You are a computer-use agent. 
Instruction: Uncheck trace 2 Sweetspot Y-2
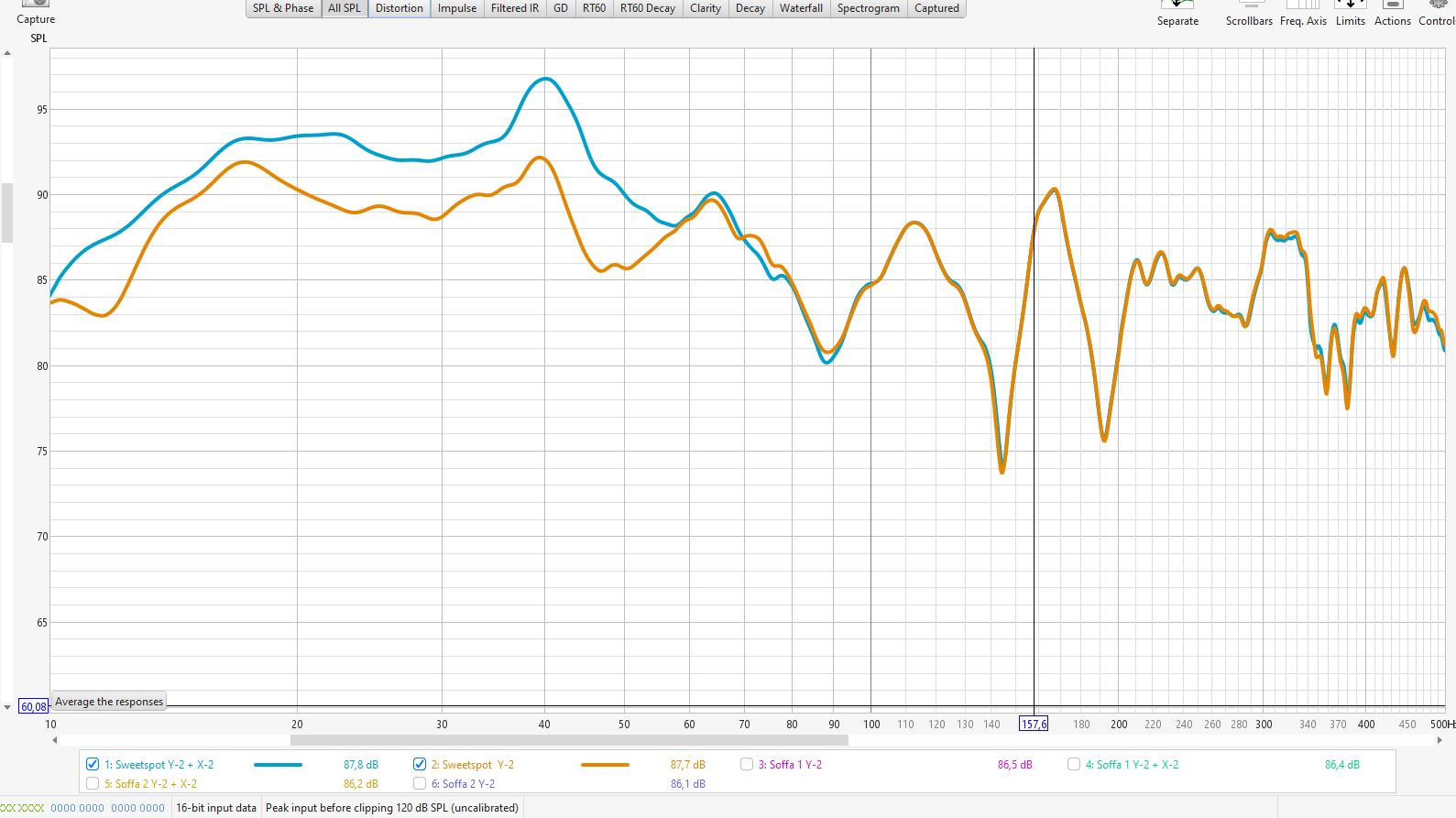tap(420, 764)
